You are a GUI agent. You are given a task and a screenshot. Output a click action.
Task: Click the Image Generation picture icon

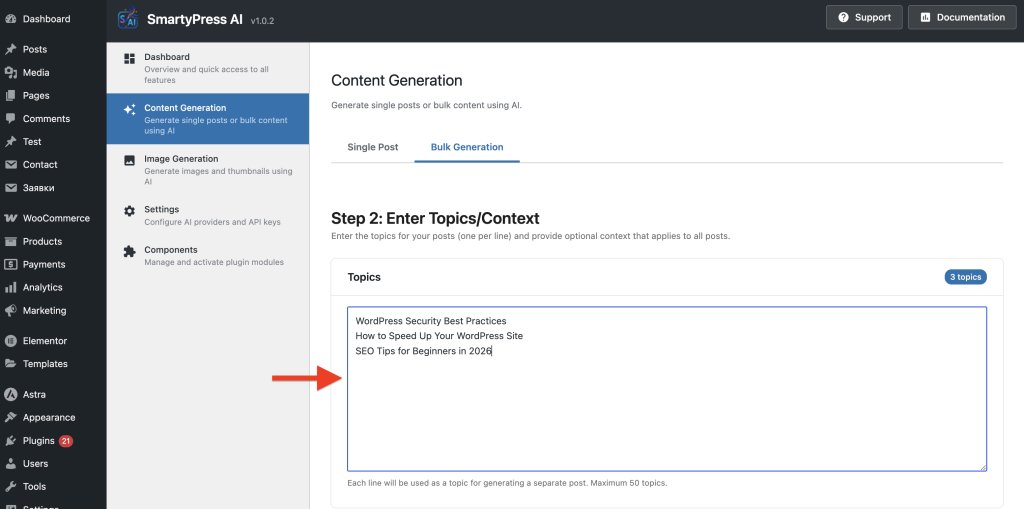tap(129, 160)
